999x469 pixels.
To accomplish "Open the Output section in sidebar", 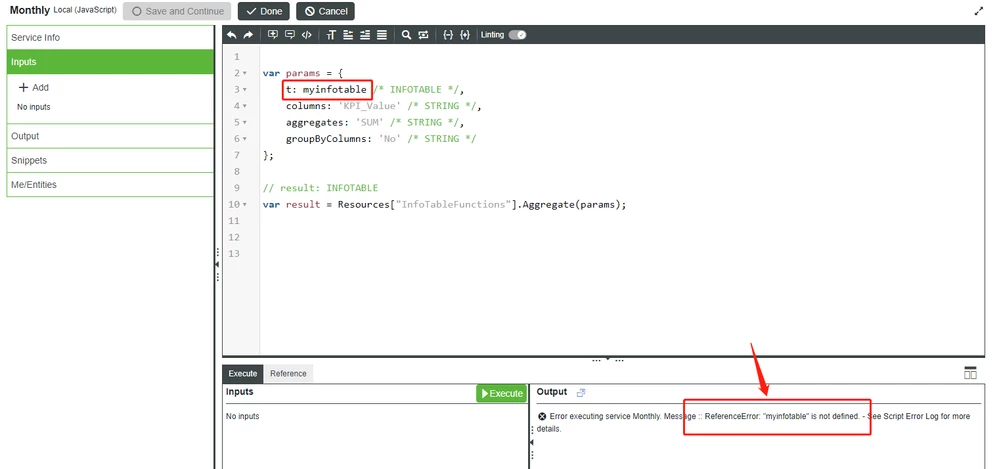I will (110, 136).
